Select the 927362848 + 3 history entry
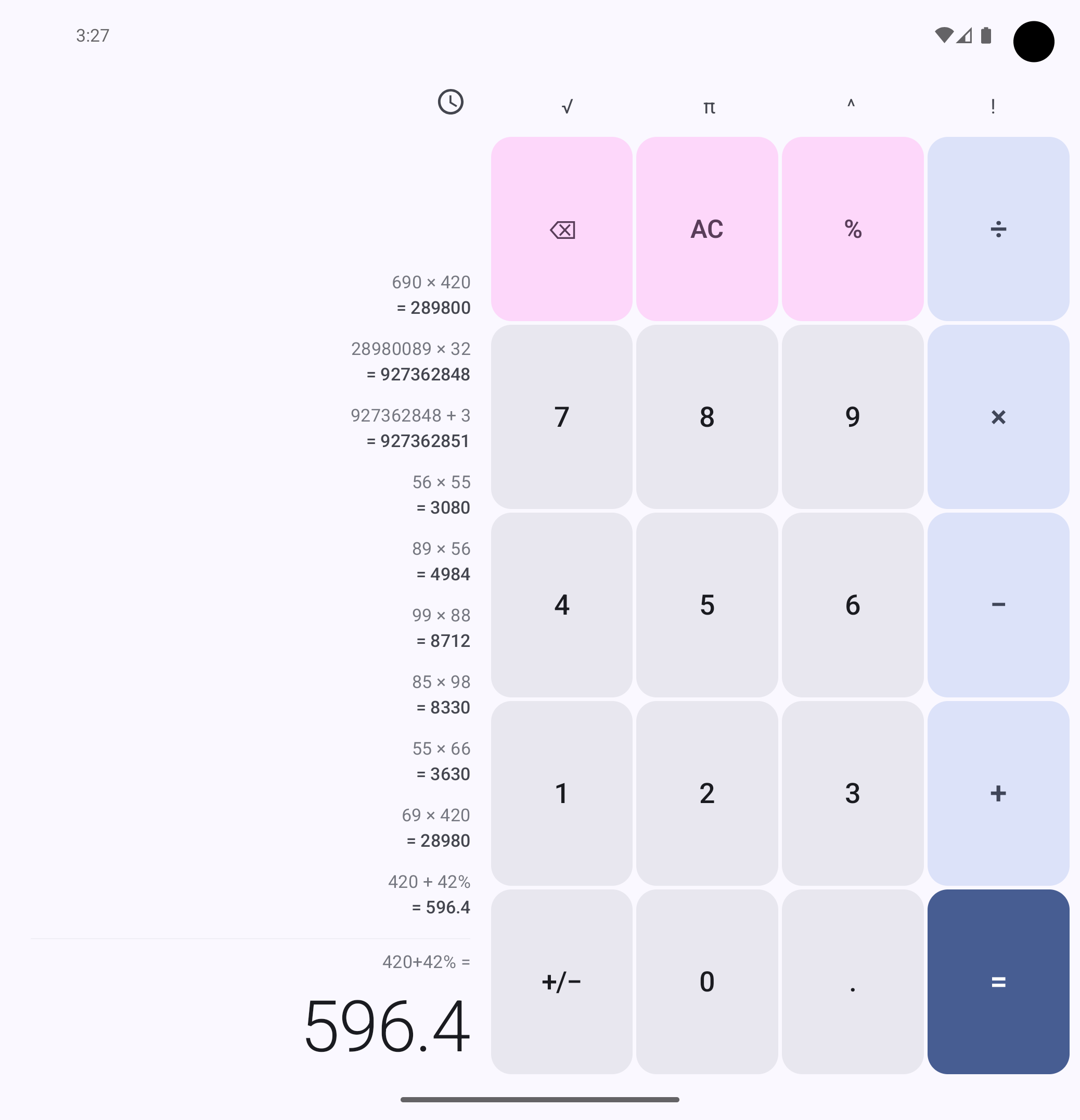 point(411,428)
